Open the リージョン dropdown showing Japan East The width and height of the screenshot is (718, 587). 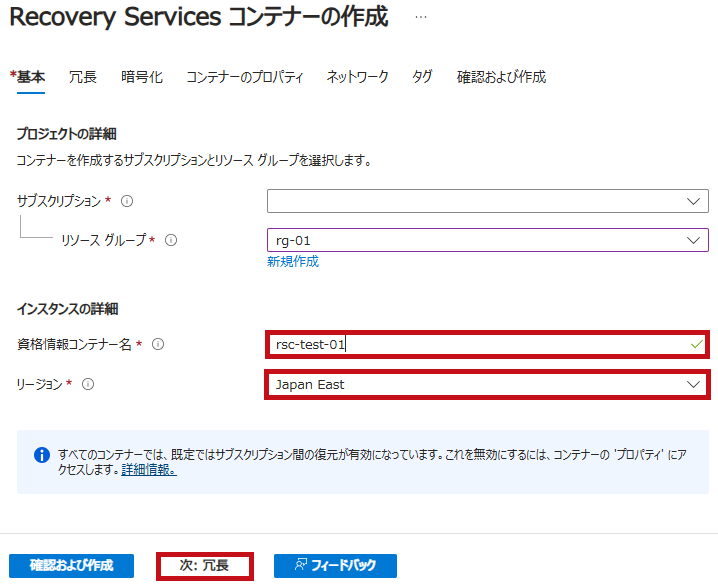coord(488,384)
